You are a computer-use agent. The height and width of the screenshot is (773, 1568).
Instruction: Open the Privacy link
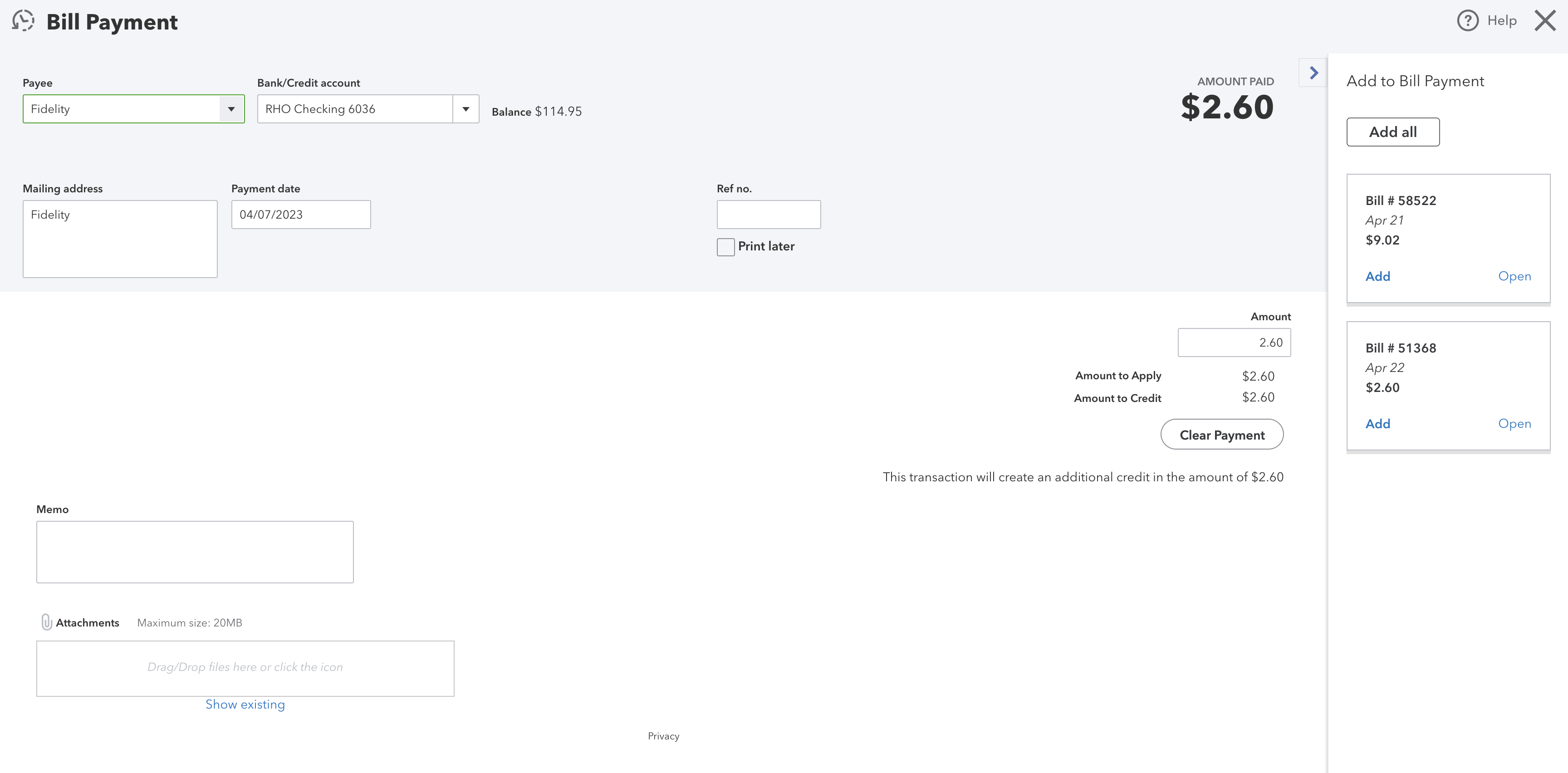(x=663, y=736)
